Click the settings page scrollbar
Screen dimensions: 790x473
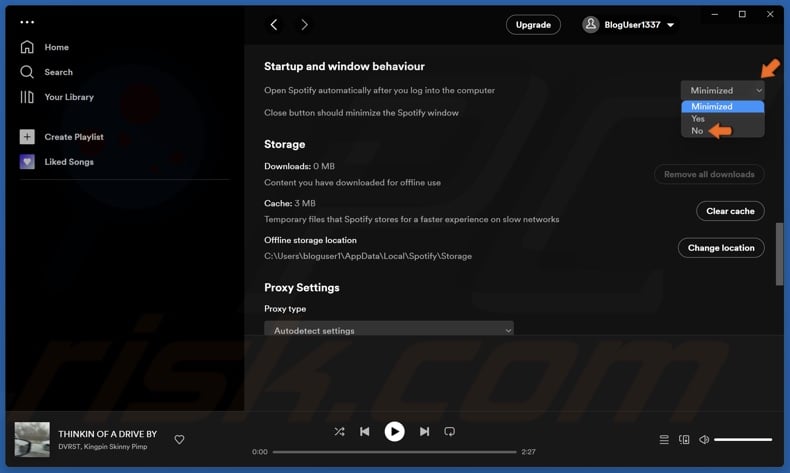pos(779,253)
